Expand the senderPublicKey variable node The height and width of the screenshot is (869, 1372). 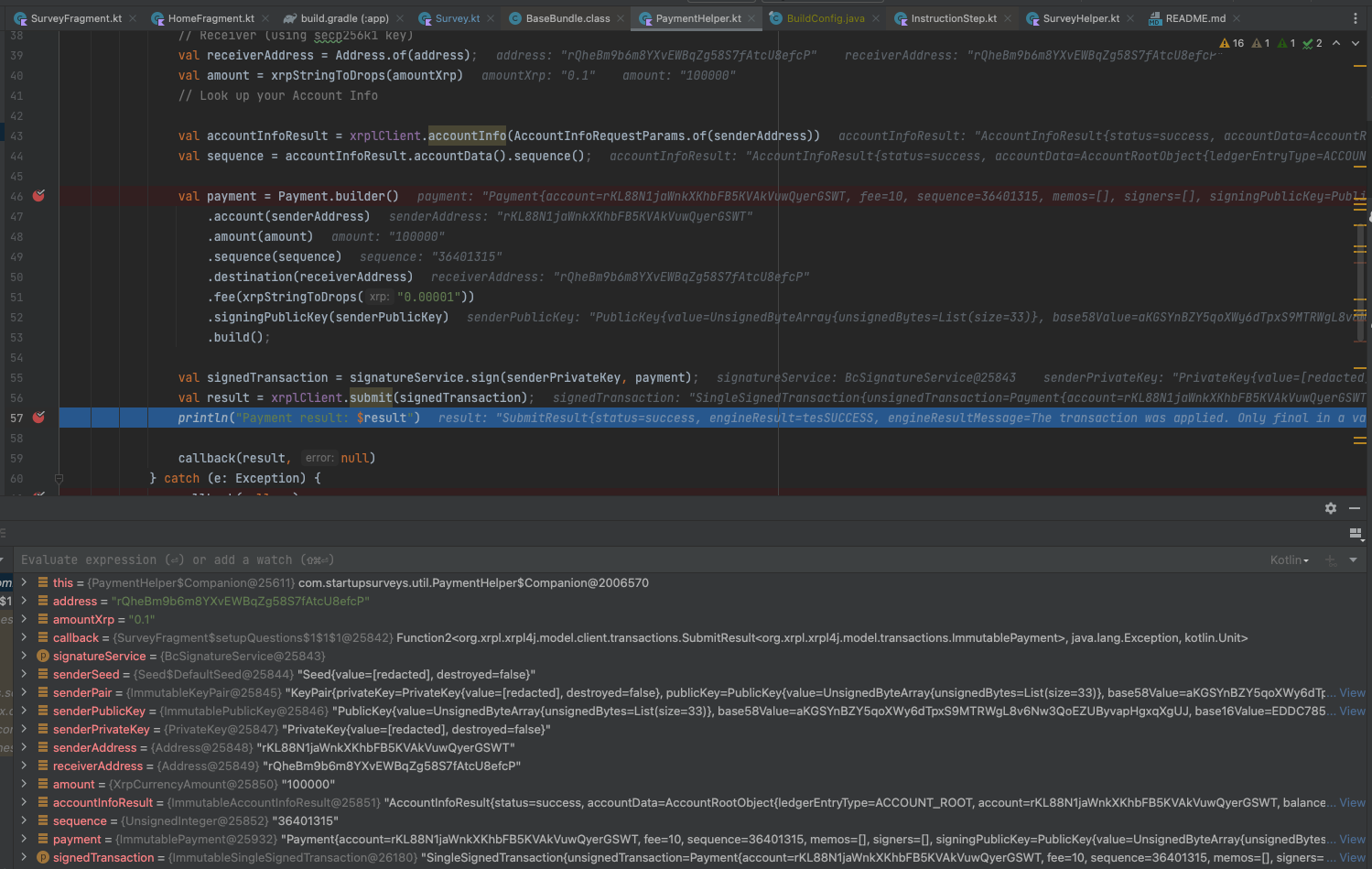point(24,711)
